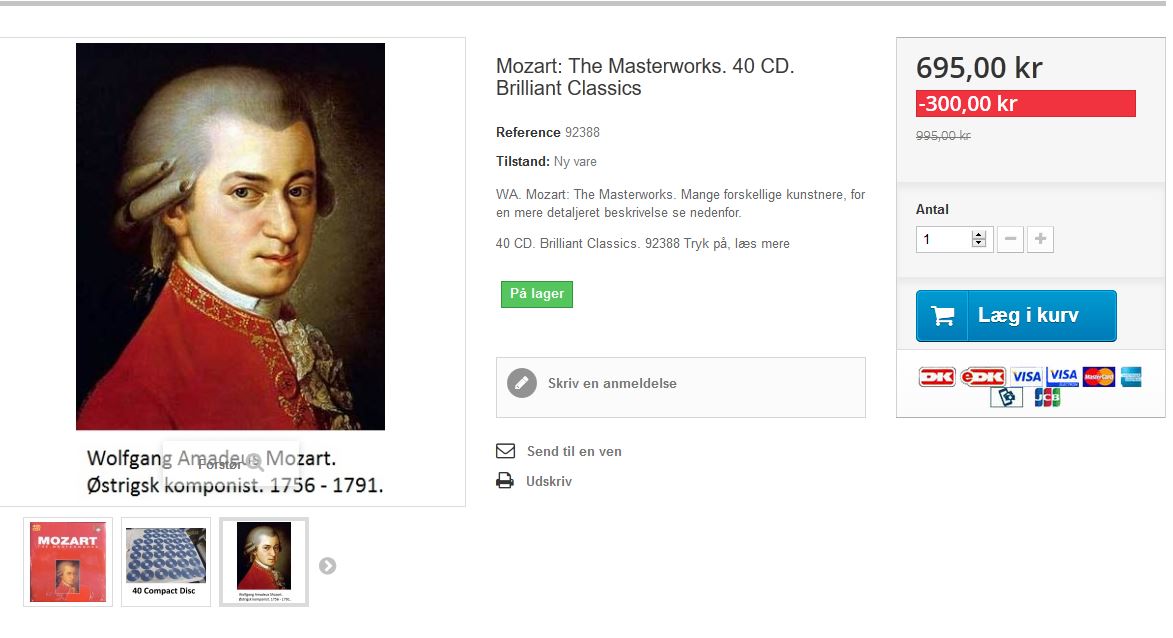
Task: Click the next thumbnails arrow
Action: click(x=328, y=566)
